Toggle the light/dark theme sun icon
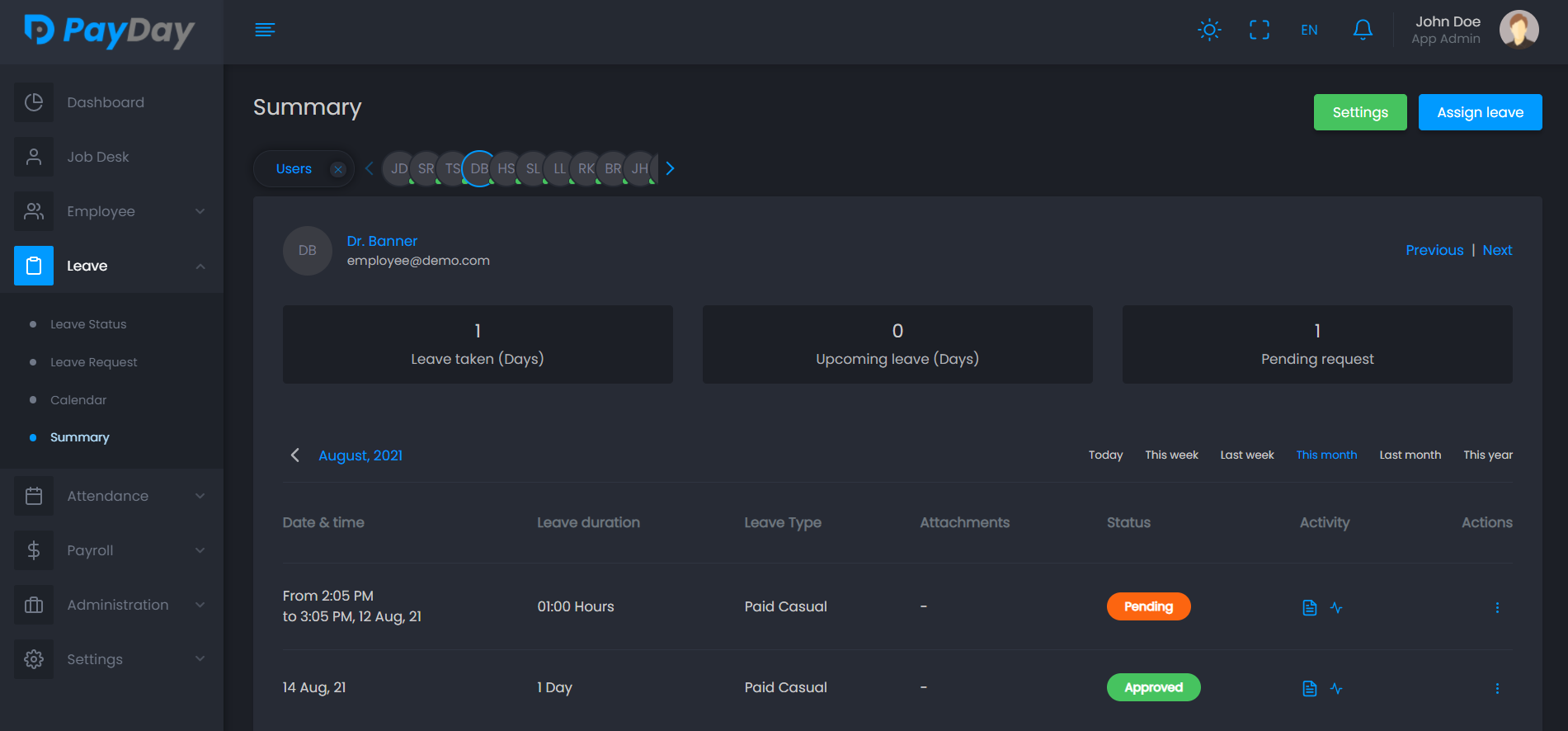Screen dimensions: 1568x731 [x=1209, y=31]
